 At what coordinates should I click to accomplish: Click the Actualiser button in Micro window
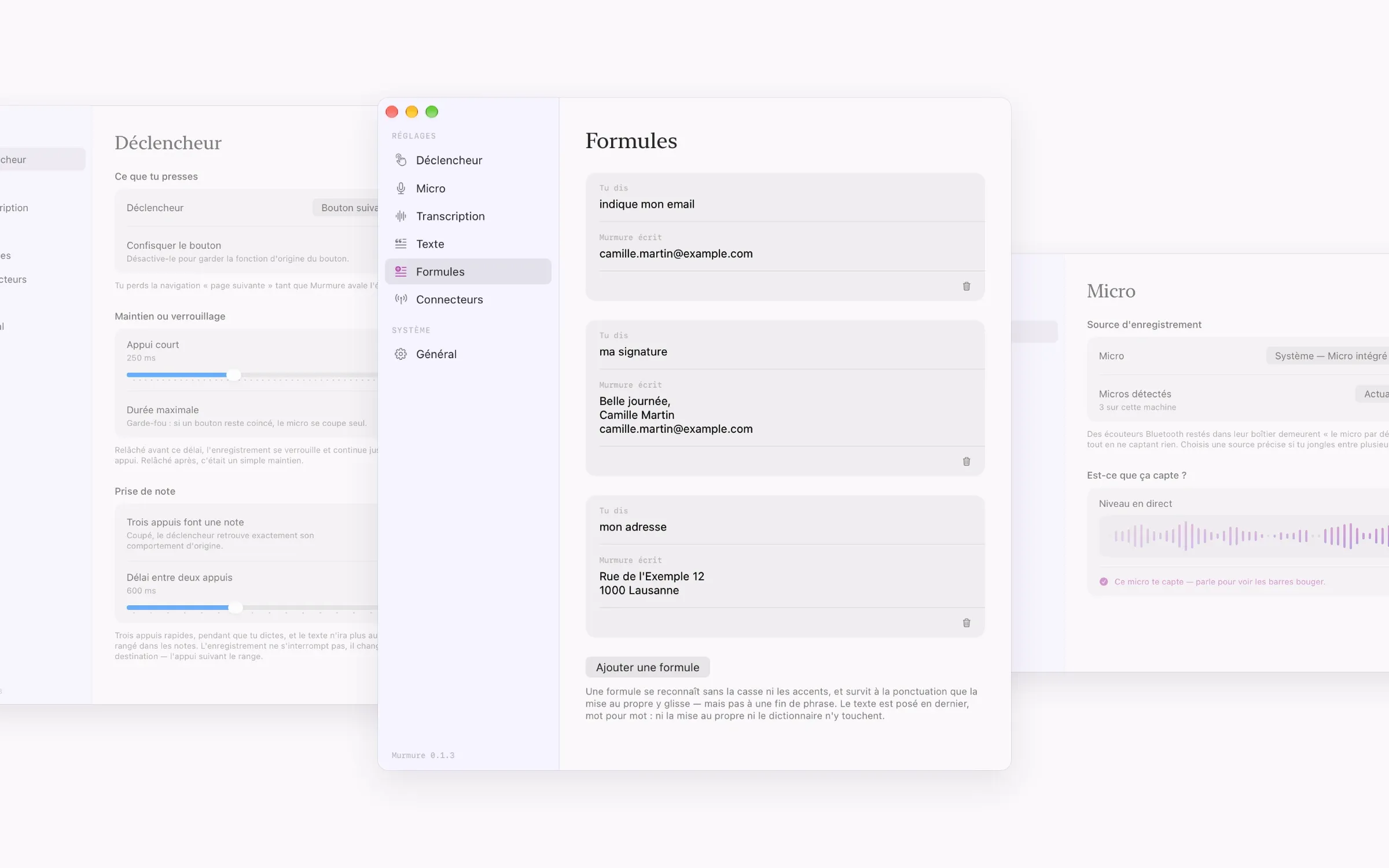tap(1372, 394)
